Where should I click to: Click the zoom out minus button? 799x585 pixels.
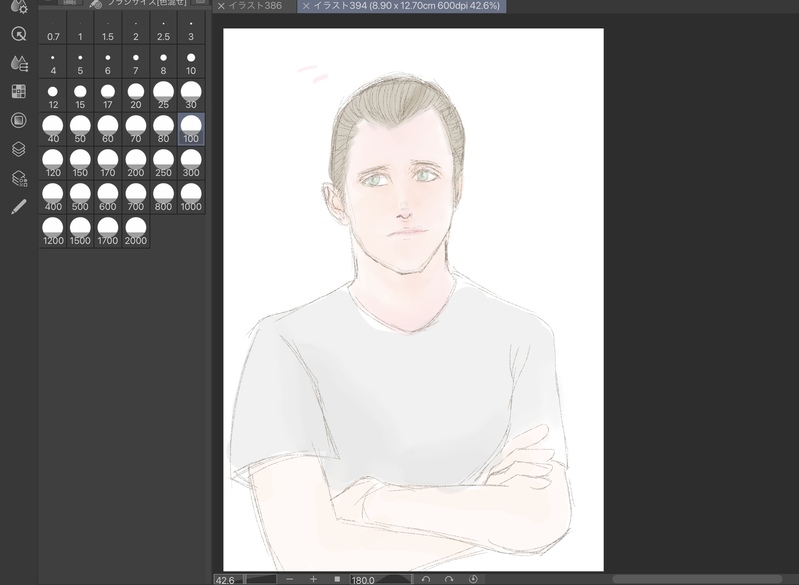290,579
